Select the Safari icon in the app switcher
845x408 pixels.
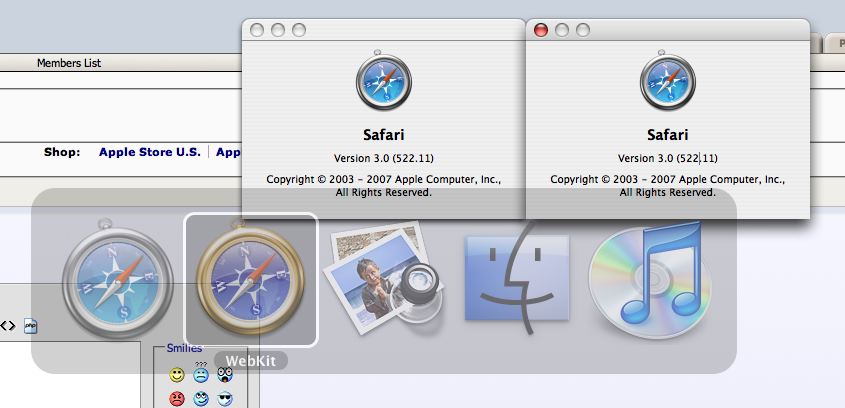pos(117,279)
